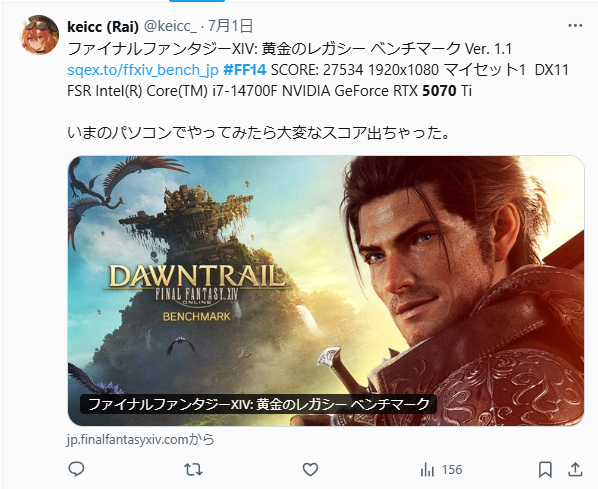Viewport: 598px width, 489px height.
Task: Click the Japanese comment text of the post
Action: tap(259, 133)
